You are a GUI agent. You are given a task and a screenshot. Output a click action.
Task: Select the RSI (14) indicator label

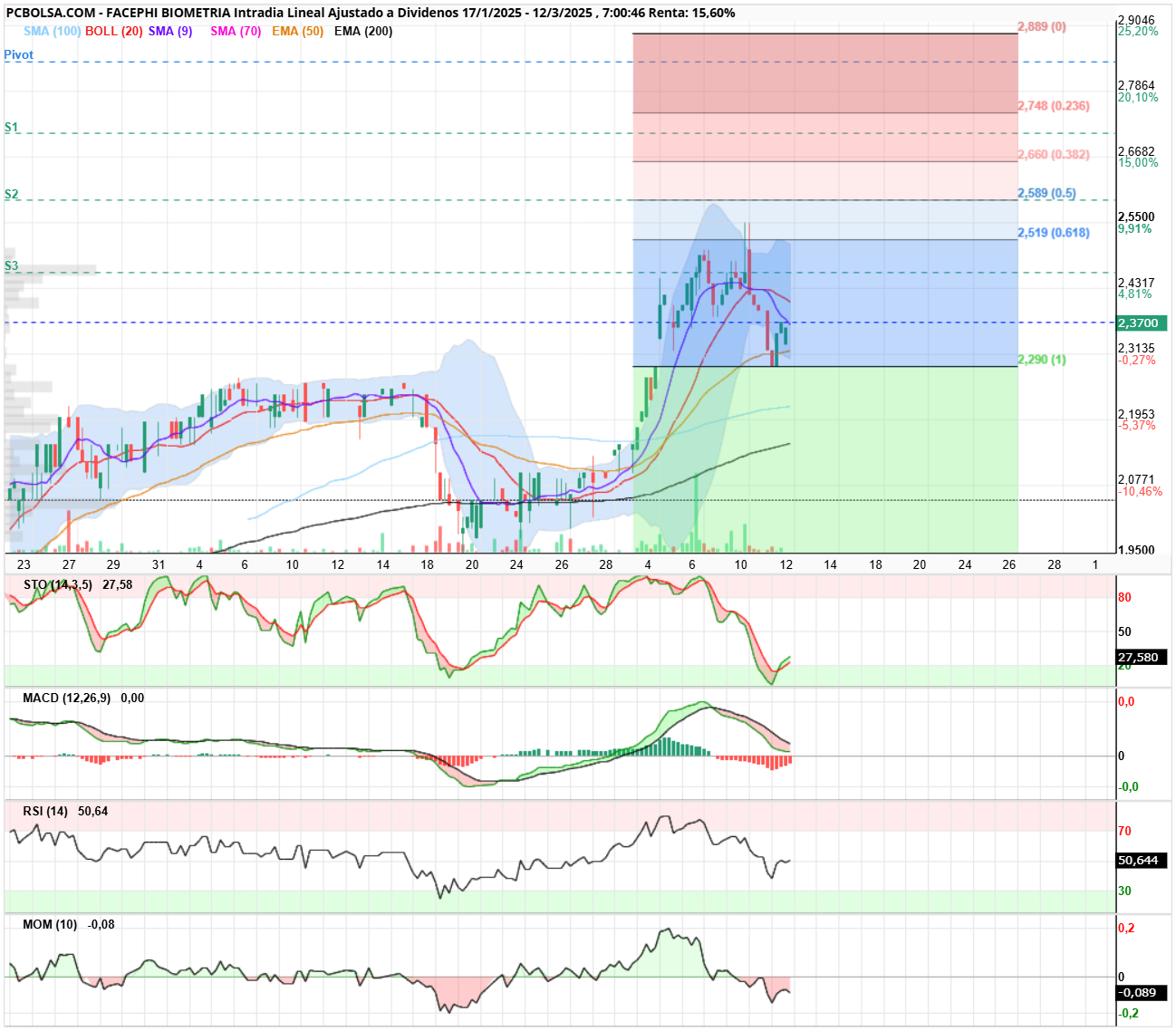pyautogui.click(x=45, y=811)
